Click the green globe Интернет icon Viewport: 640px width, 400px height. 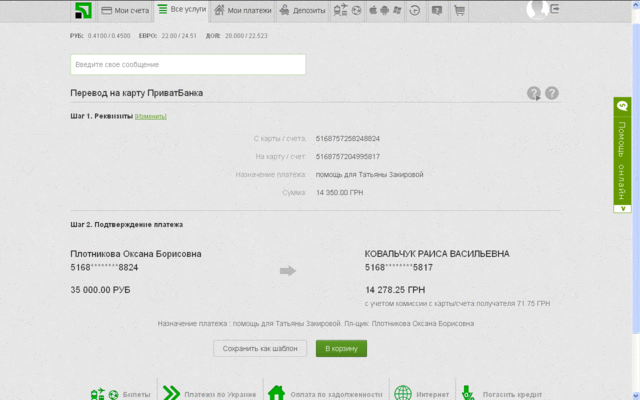403,393
